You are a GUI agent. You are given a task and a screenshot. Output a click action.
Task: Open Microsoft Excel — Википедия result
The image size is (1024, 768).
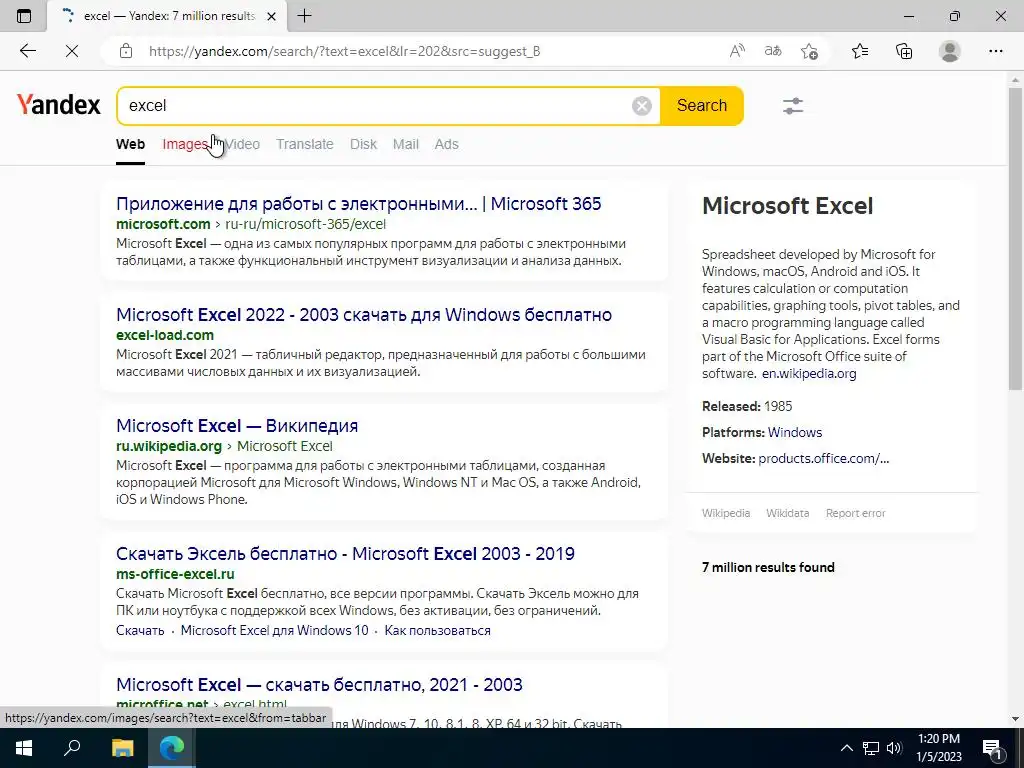pyautogui.click(x=237, y=426)
